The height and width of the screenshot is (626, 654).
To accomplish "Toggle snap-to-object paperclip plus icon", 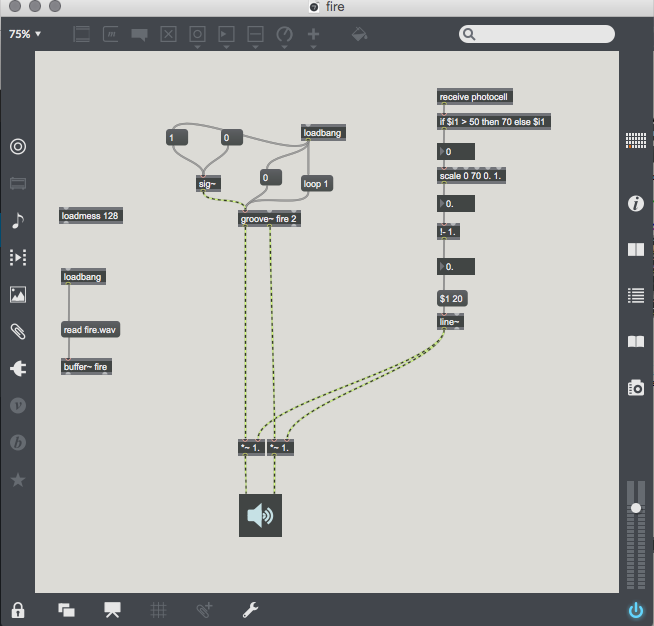I will [x=204, y=610].
